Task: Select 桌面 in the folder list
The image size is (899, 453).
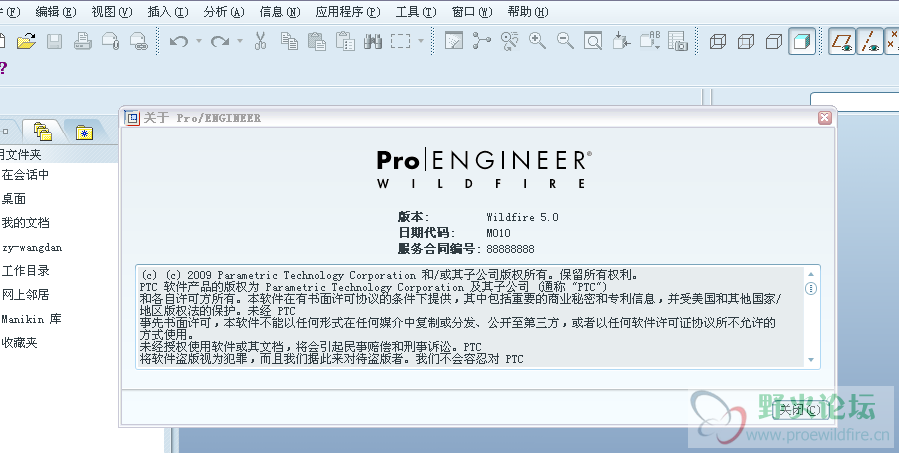Action: coord(14,199)
